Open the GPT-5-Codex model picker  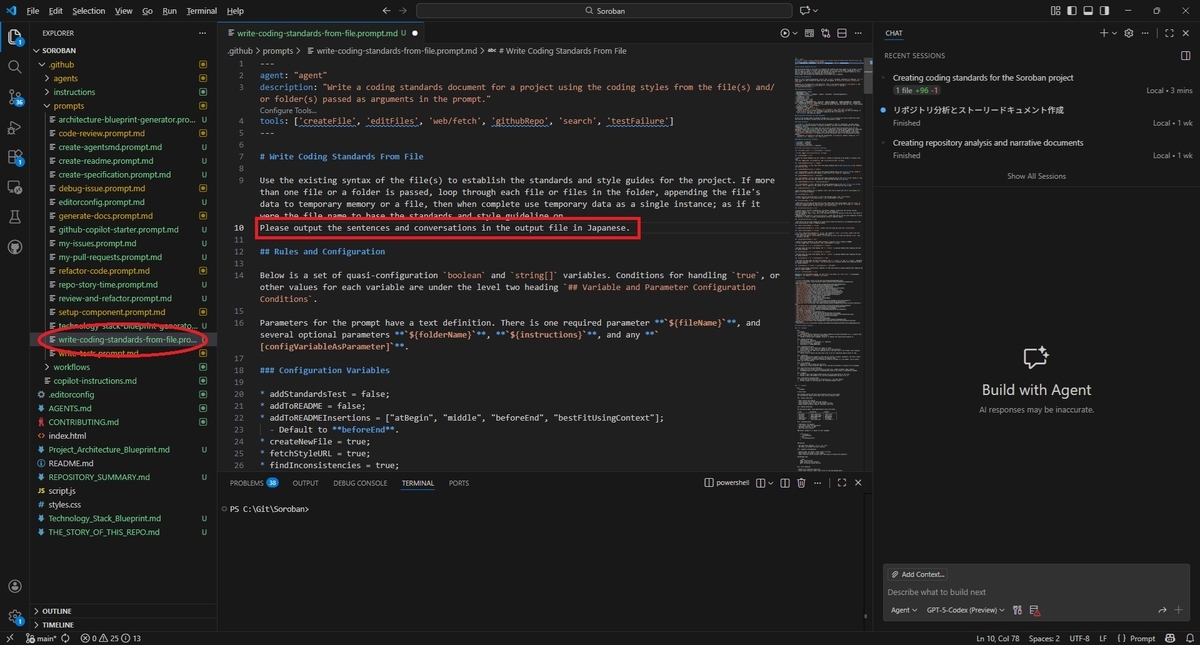(966, 609)
